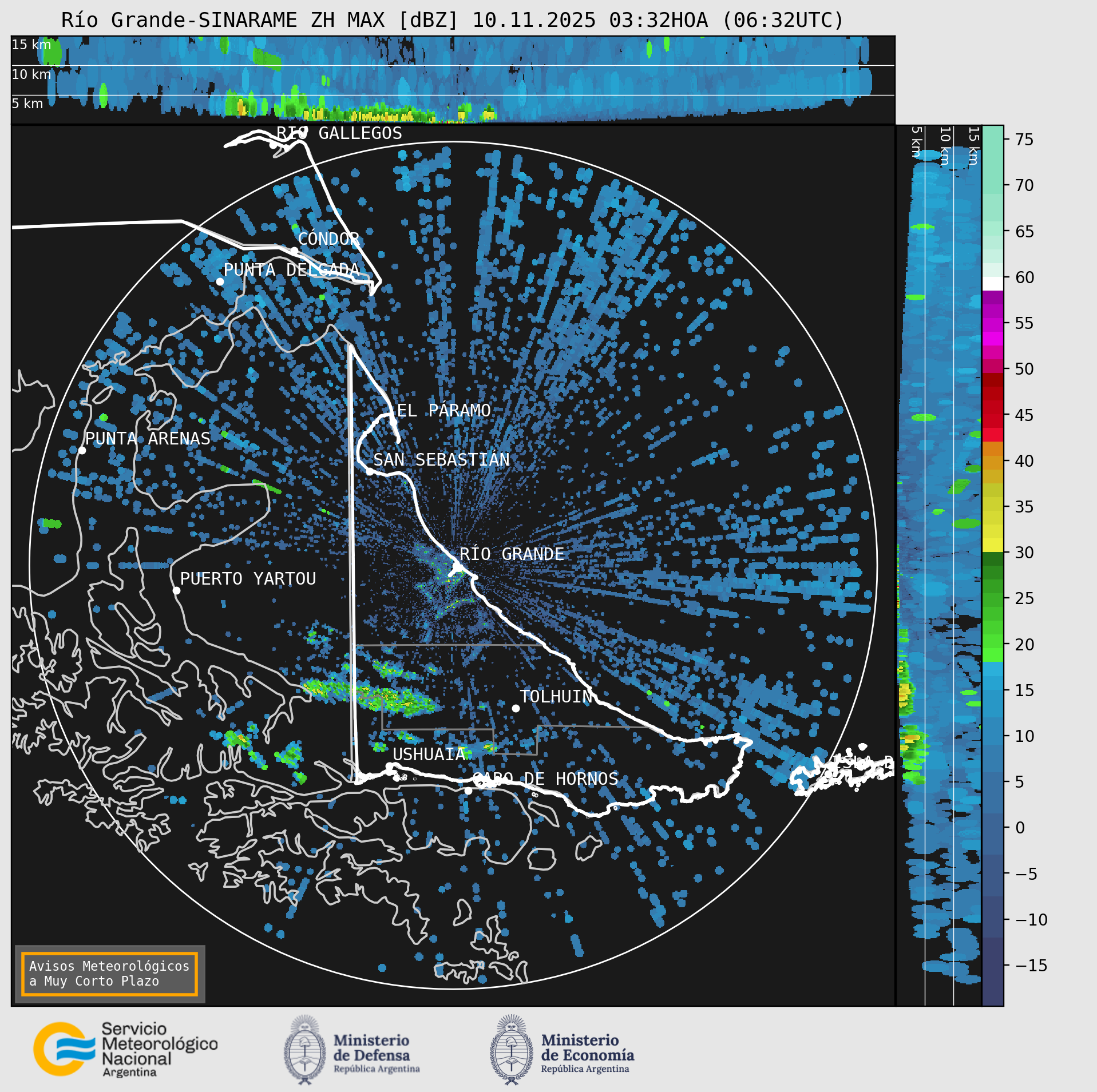
Task: Select the Río Grande city label
Action: [512, 554]
